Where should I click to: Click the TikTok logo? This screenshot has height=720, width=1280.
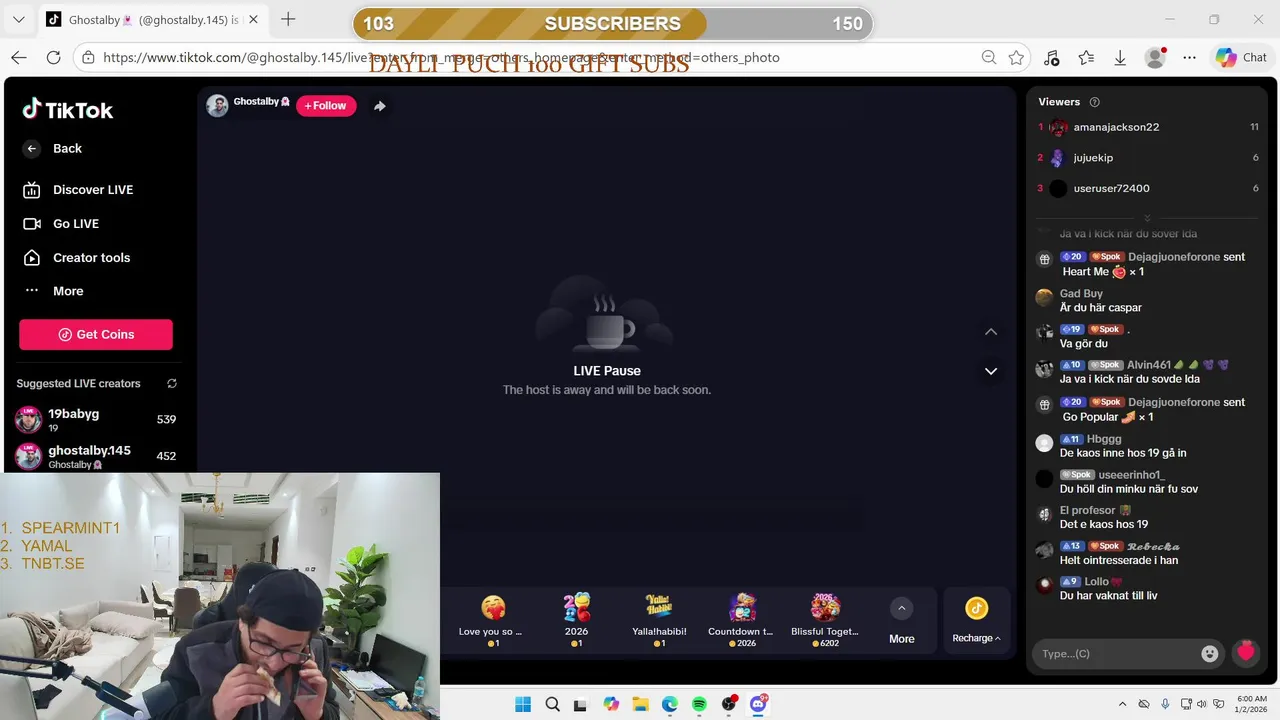point(68,110)
